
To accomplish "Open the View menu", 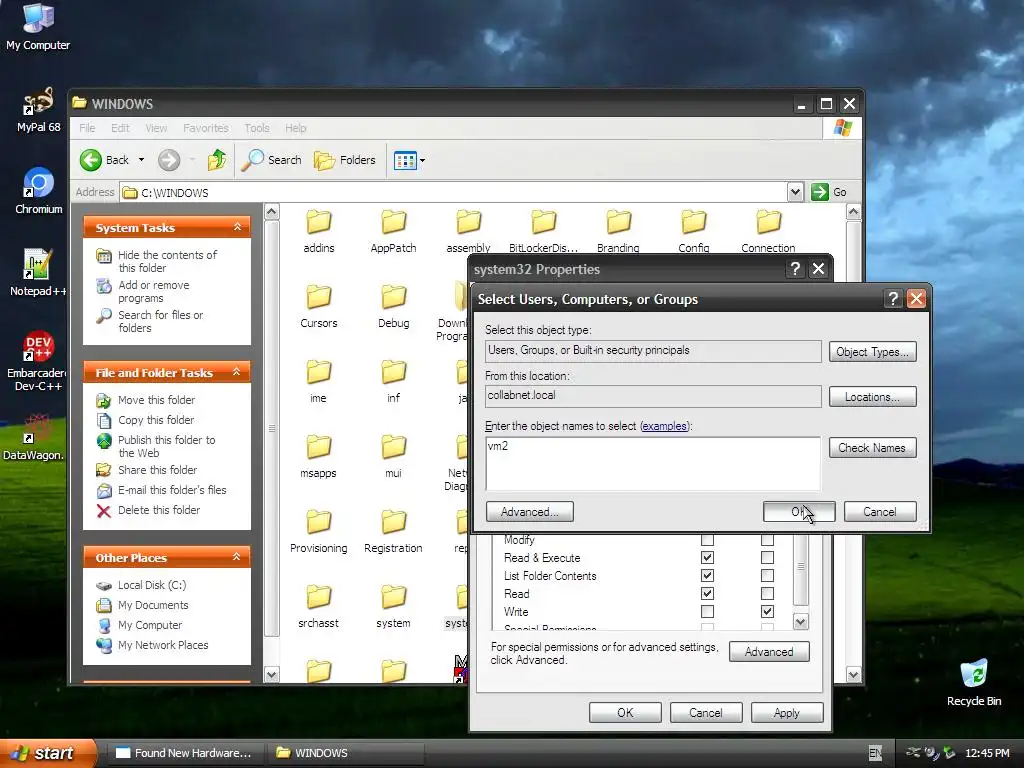I will tap(156, 128).
